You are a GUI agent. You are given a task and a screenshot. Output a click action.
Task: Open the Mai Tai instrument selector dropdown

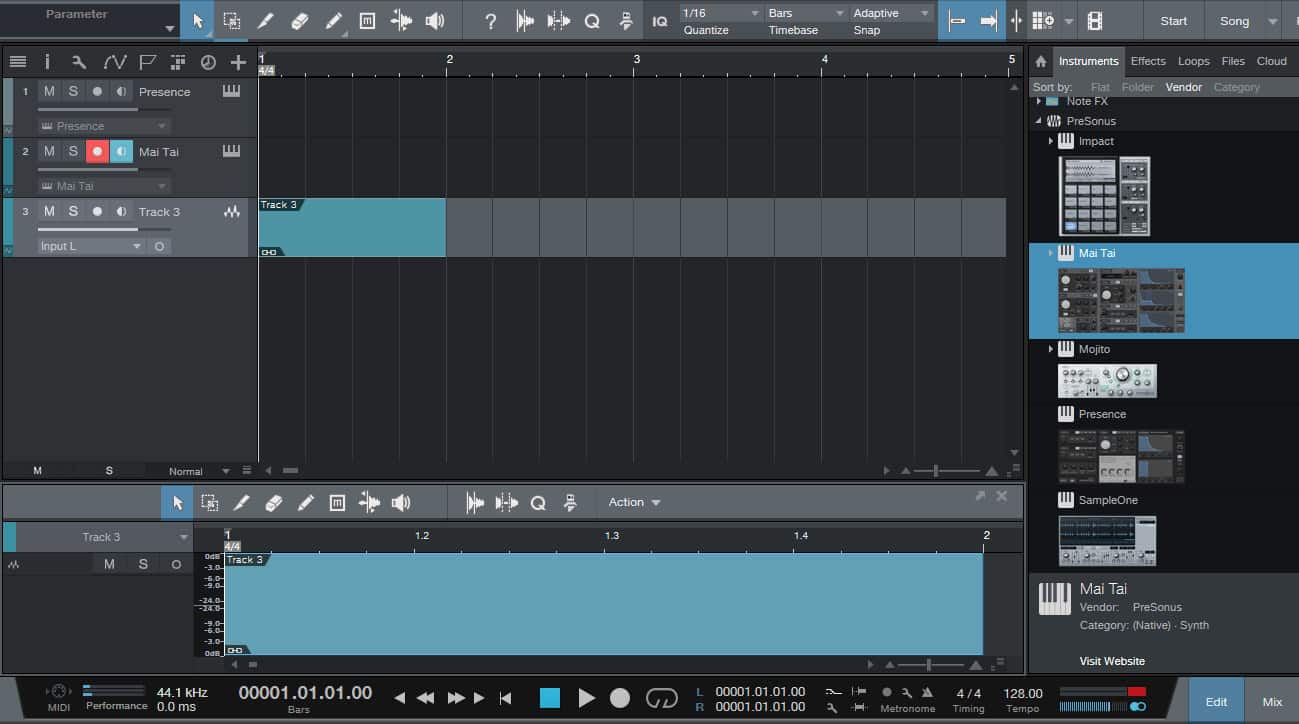coord(104,186)
